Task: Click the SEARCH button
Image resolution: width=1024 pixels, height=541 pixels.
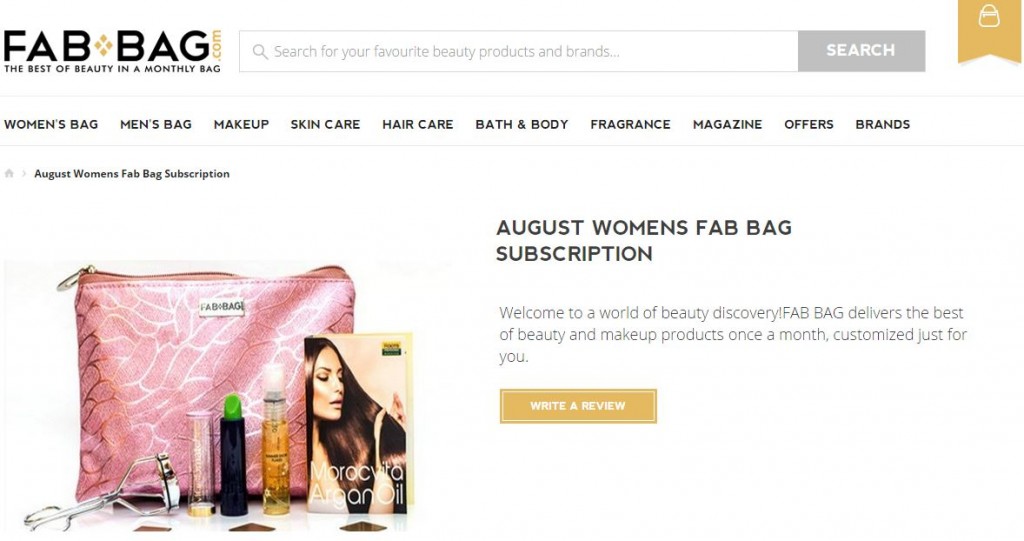Action: coord(861,51)
